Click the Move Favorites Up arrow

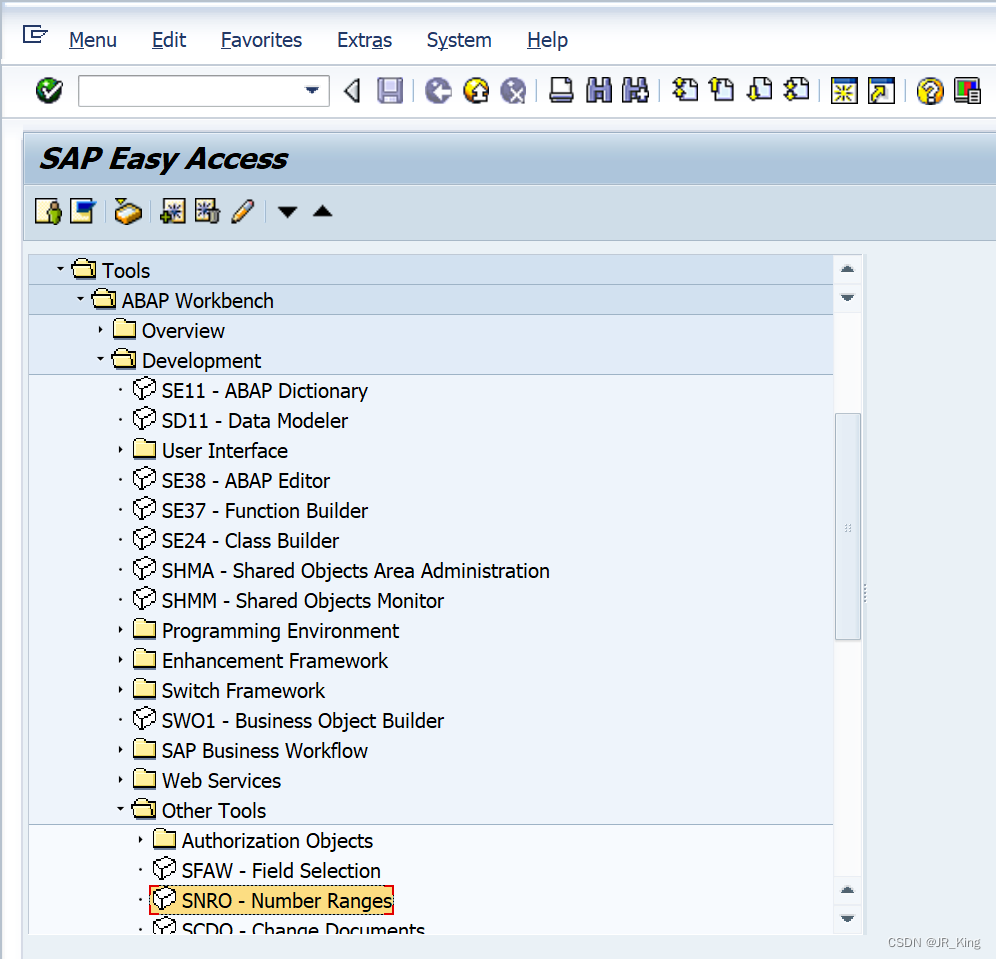(x=323, y=211)
